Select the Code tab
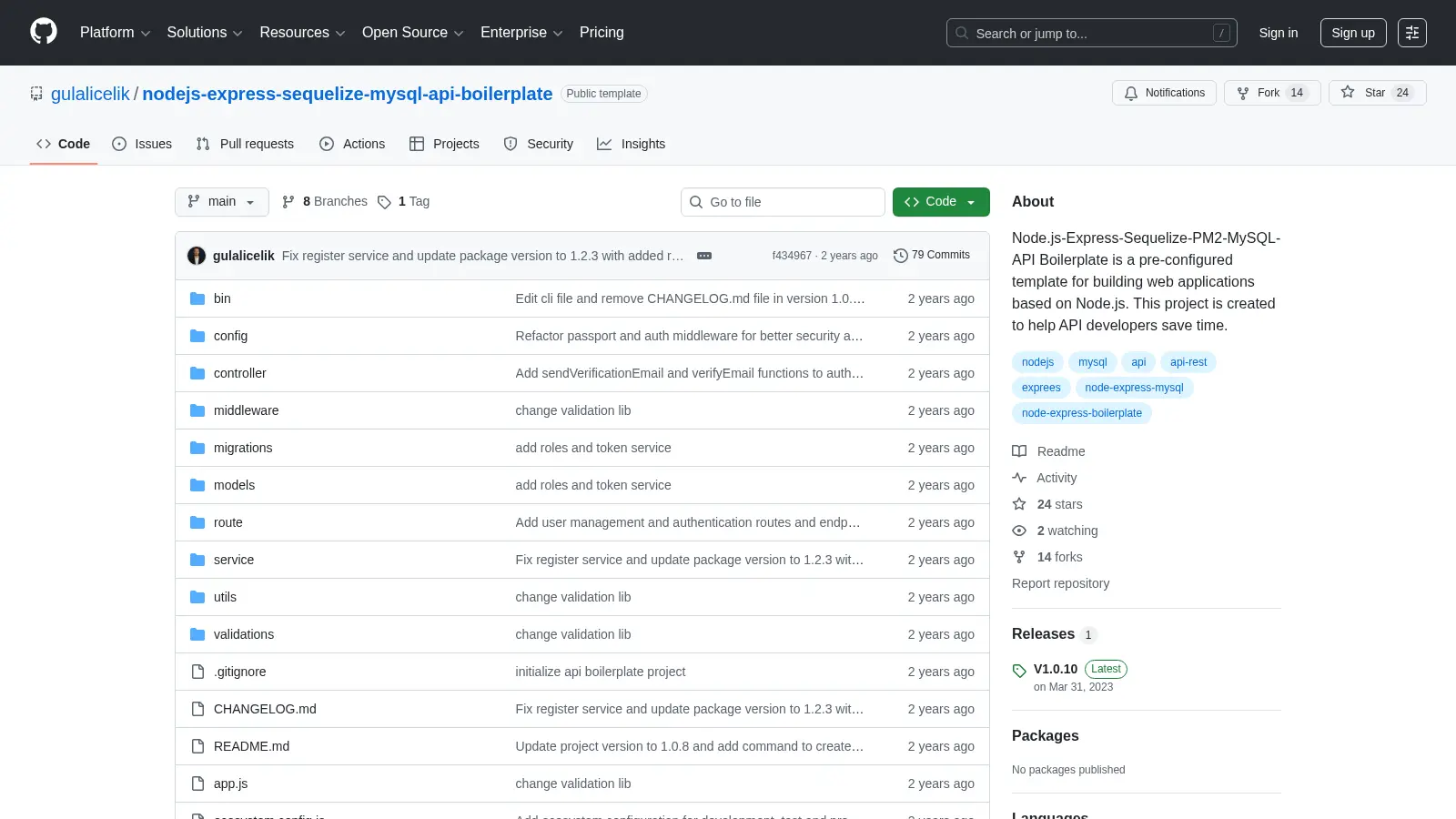This screenshot has width=1456, height=819. click(64, 144)
